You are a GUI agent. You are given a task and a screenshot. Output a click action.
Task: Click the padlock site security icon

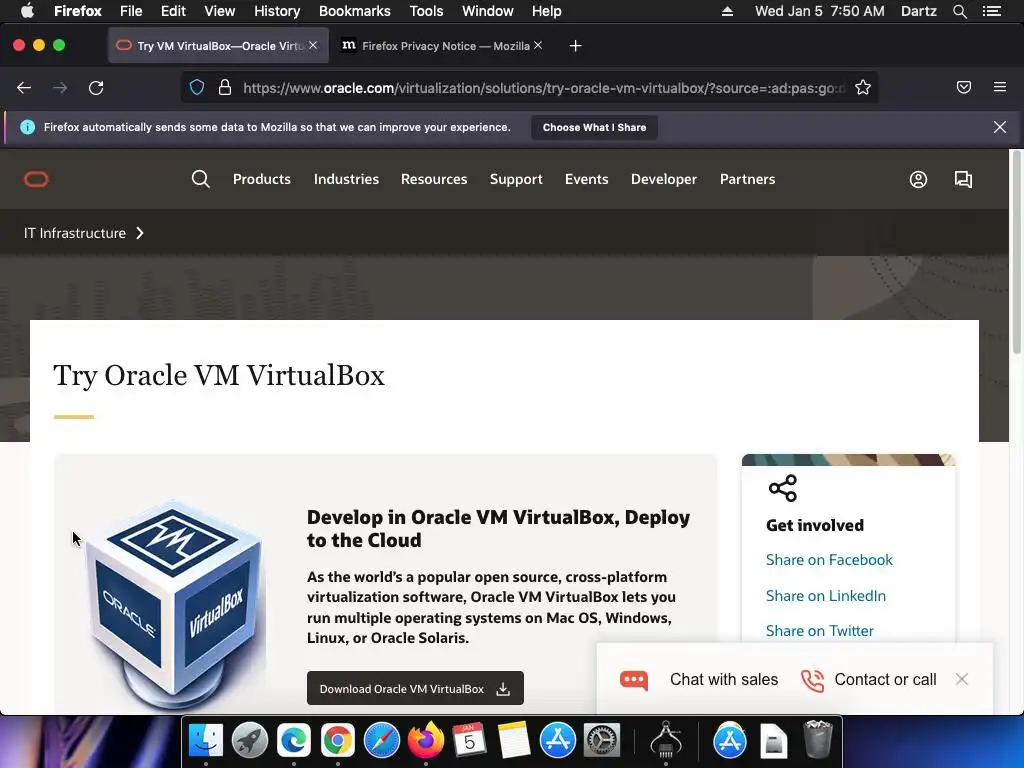coord(225,88)
